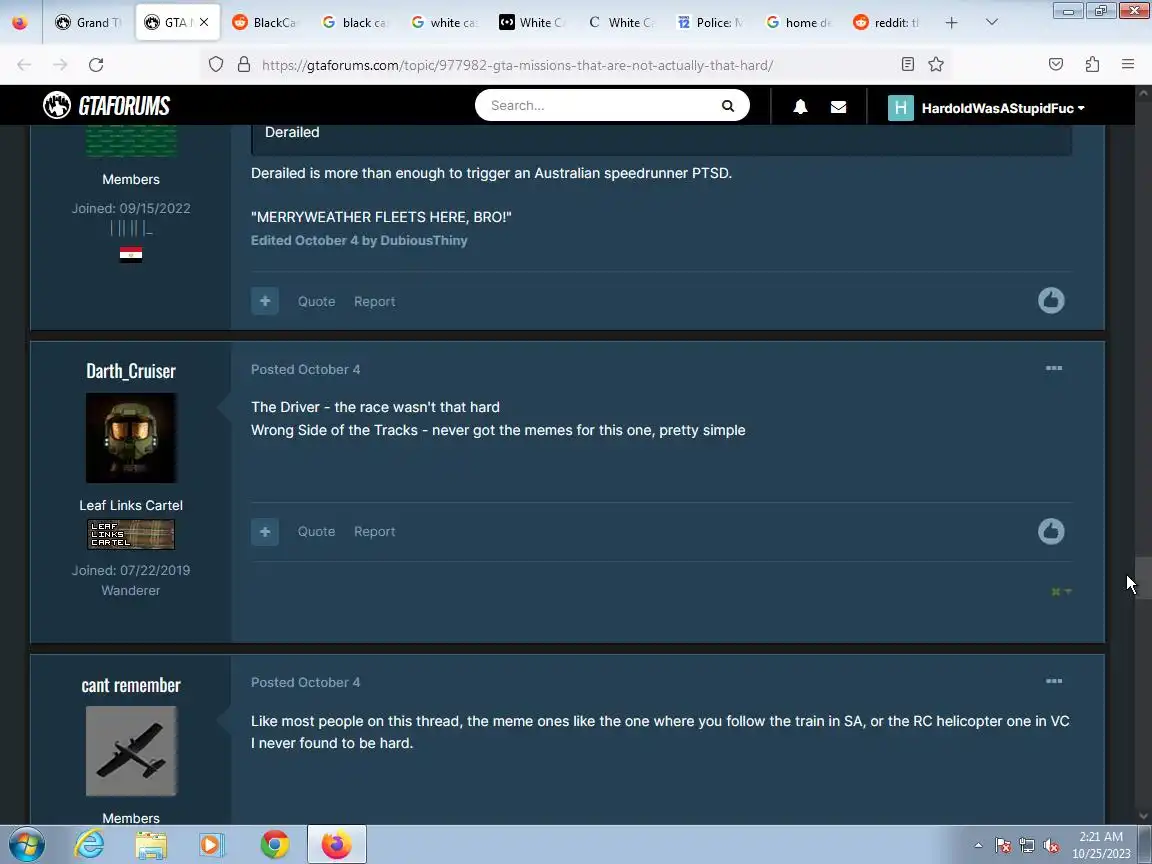Viewport: 1152px width, 864px height.
Task: Click DubiousThiny in the edited note
Action: tap(424, 240)
